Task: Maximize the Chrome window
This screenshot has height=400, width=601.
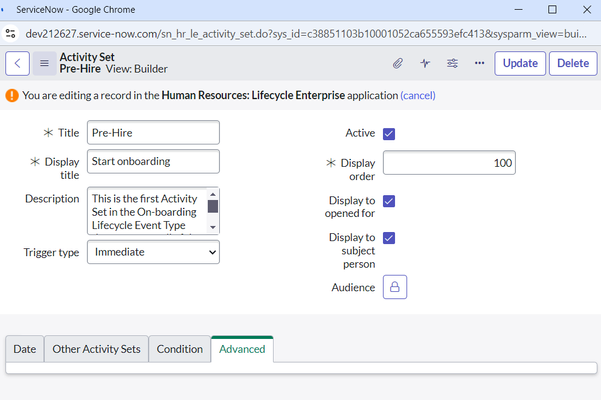Action: click(552, 10)
